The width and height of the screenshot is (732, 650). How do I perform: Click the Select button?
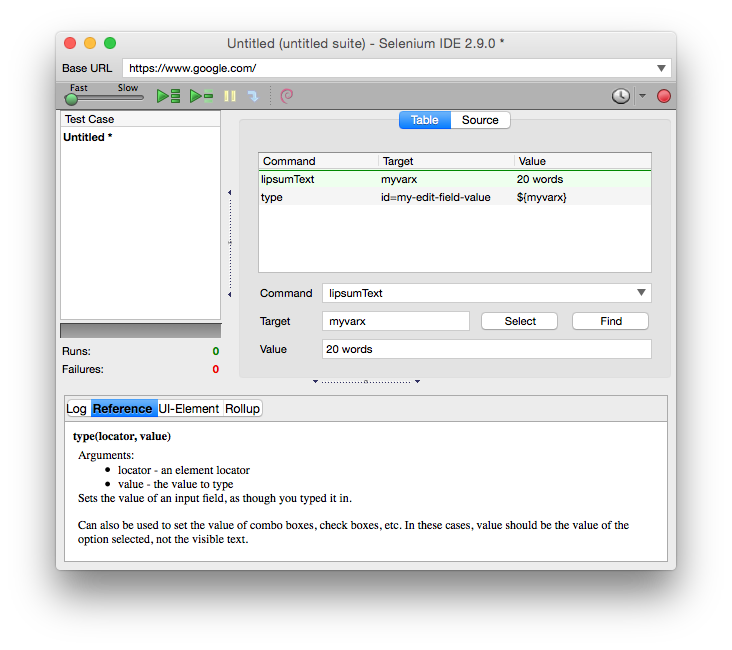pyautogui.click(x=520, y=321)
